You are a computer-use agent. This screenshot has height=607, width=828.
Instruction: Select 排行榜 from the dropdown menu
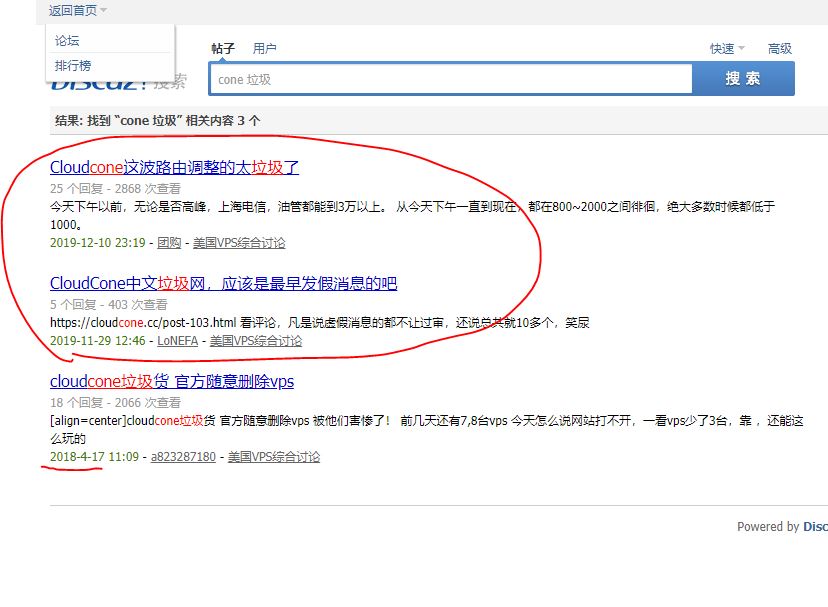click(x=73, y=66)
